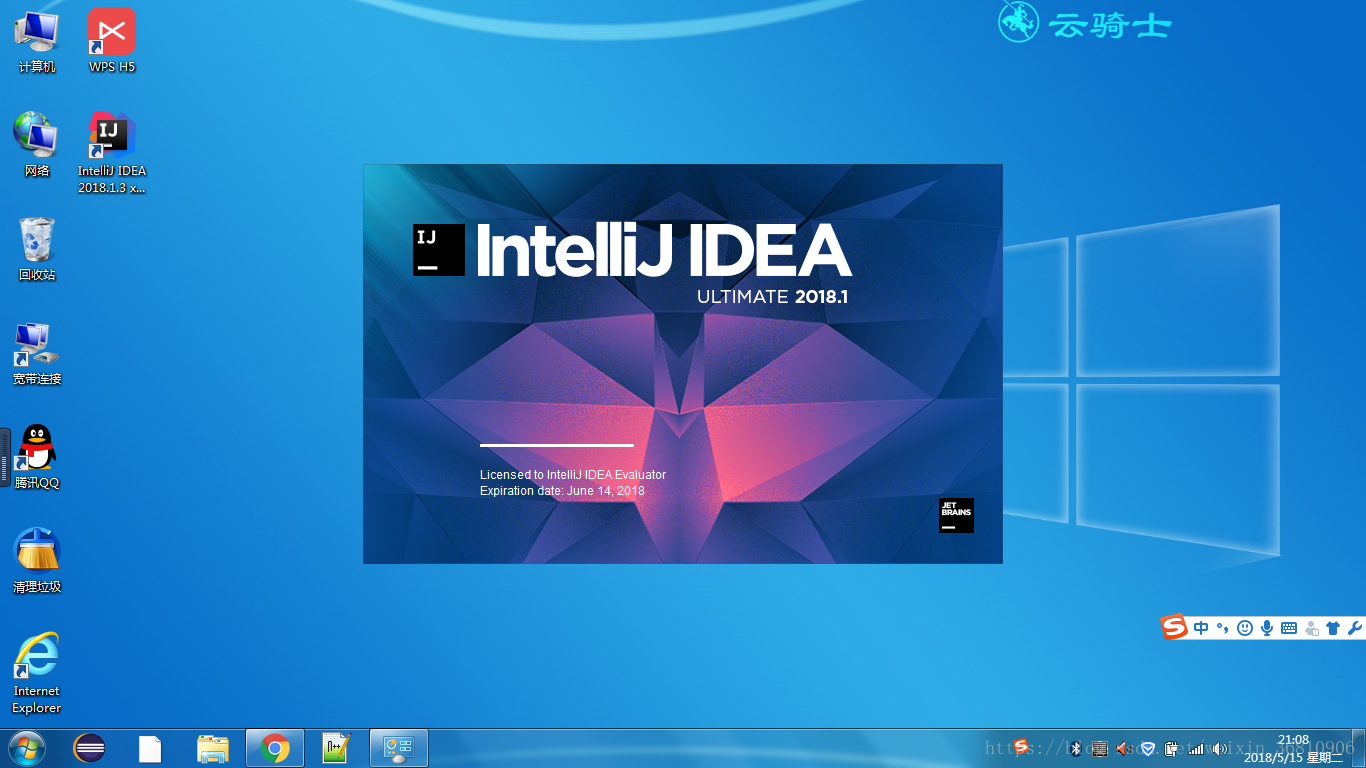Screen dimensions: 1366x768
Task: Click the sidebar handle on the left screen edge
Action: pyautogui.click(x=5, y=458)
